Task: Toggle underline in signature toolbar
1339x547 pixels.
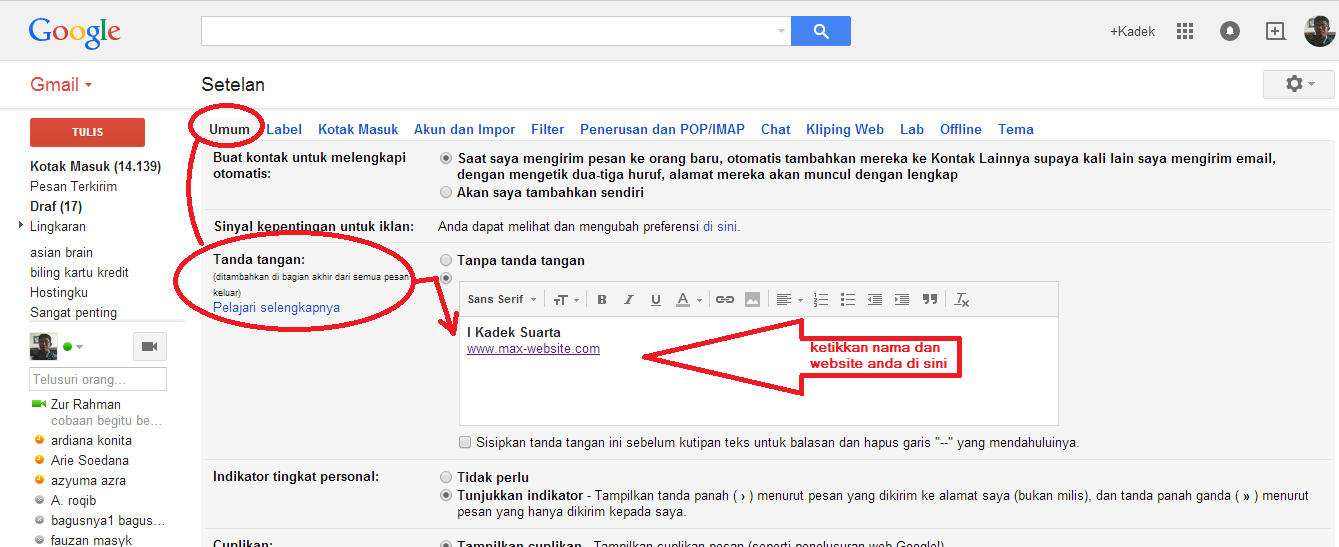Action: 656,299
